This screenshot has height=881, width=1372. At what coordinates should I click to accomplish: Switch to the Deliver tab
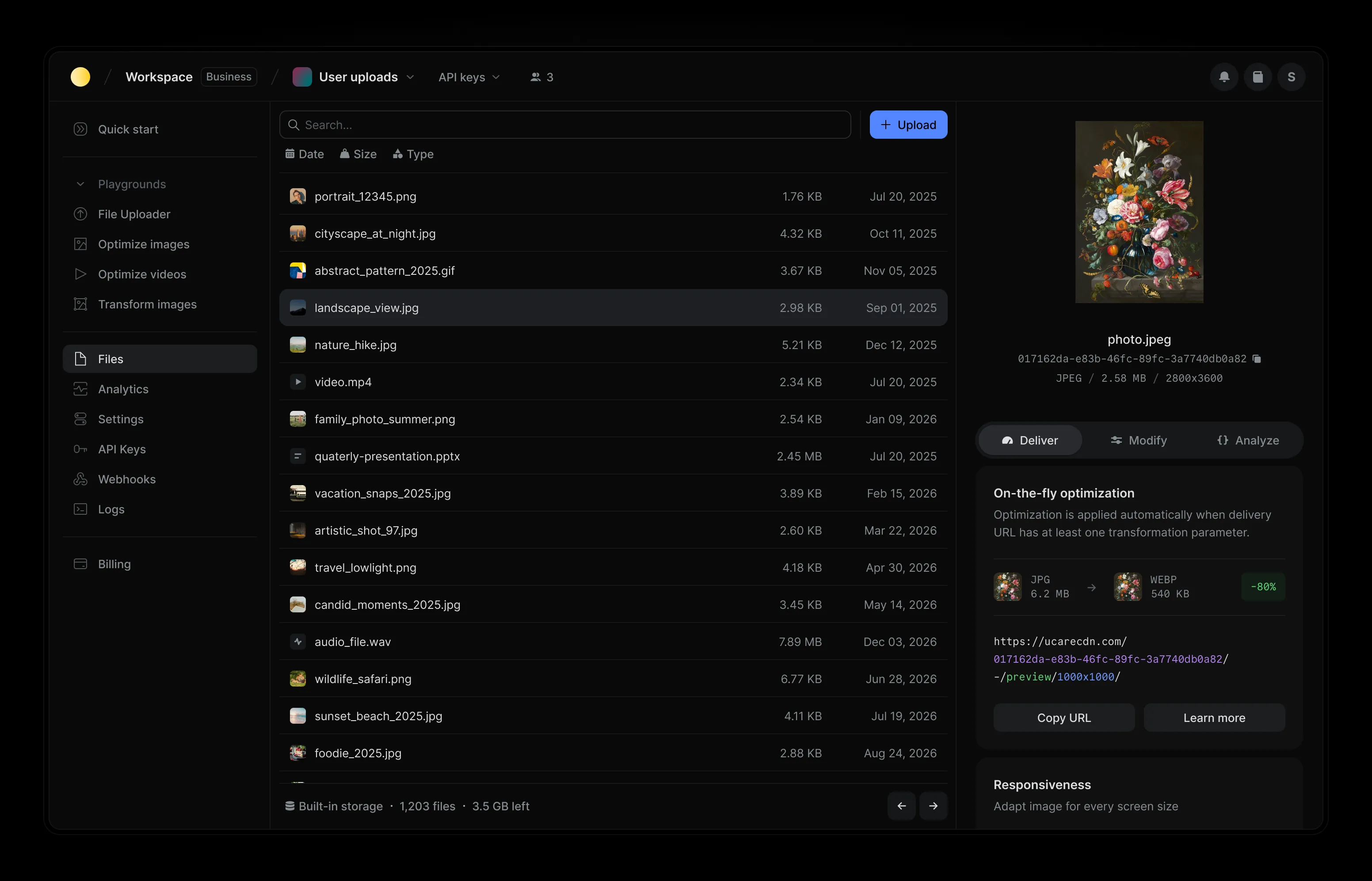click(1030, 440)
